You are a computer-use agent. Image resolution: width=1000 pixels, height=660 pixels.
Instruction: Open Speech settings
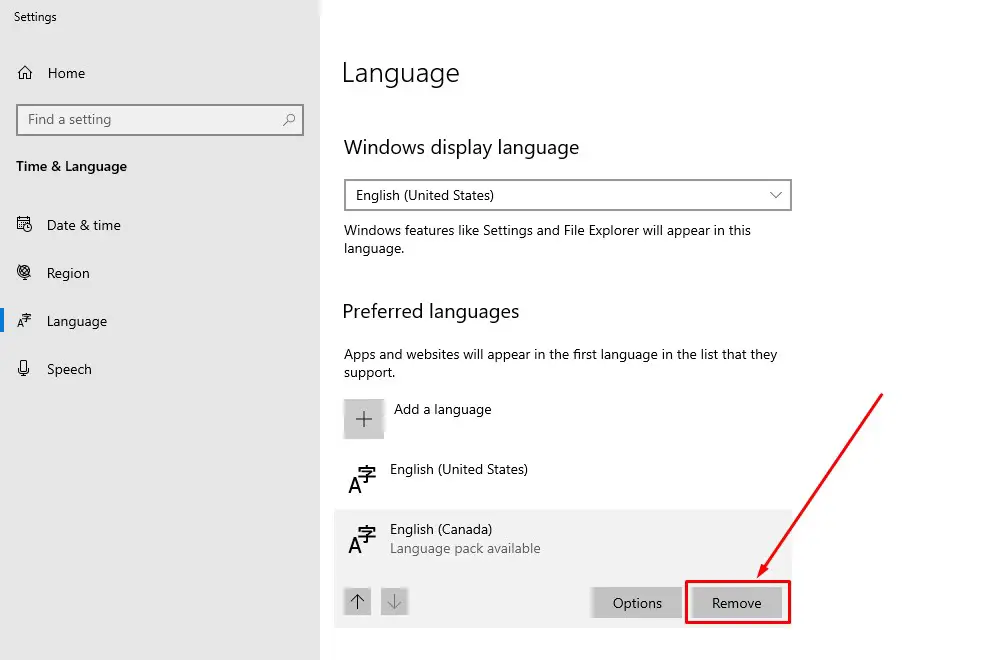coord(69,369)
